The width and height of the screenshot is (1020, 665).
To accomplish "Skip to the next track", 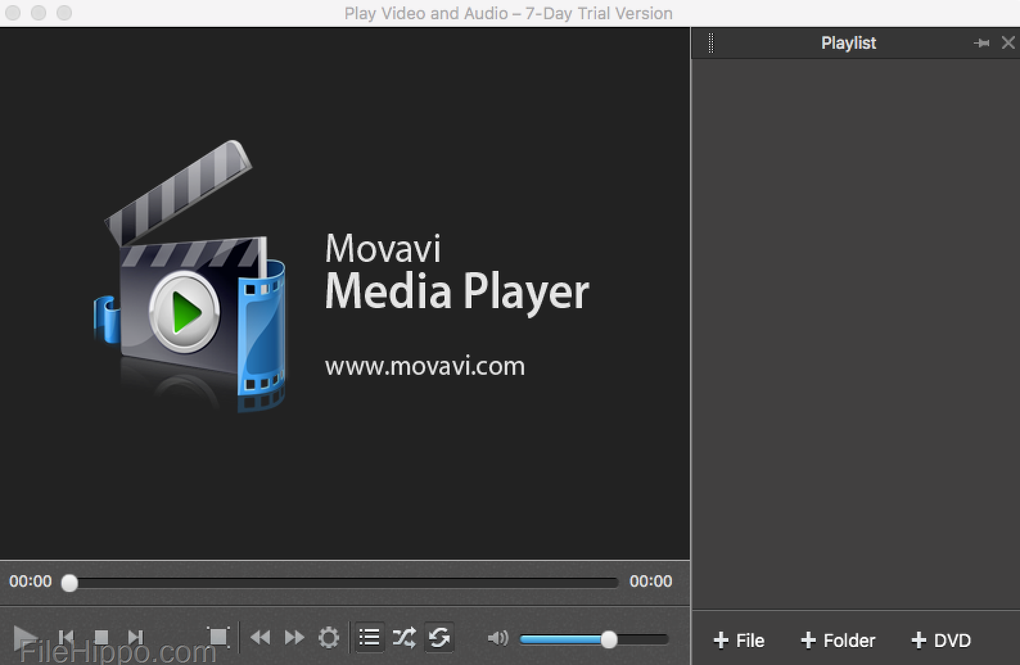I will (x=135, y=637).
